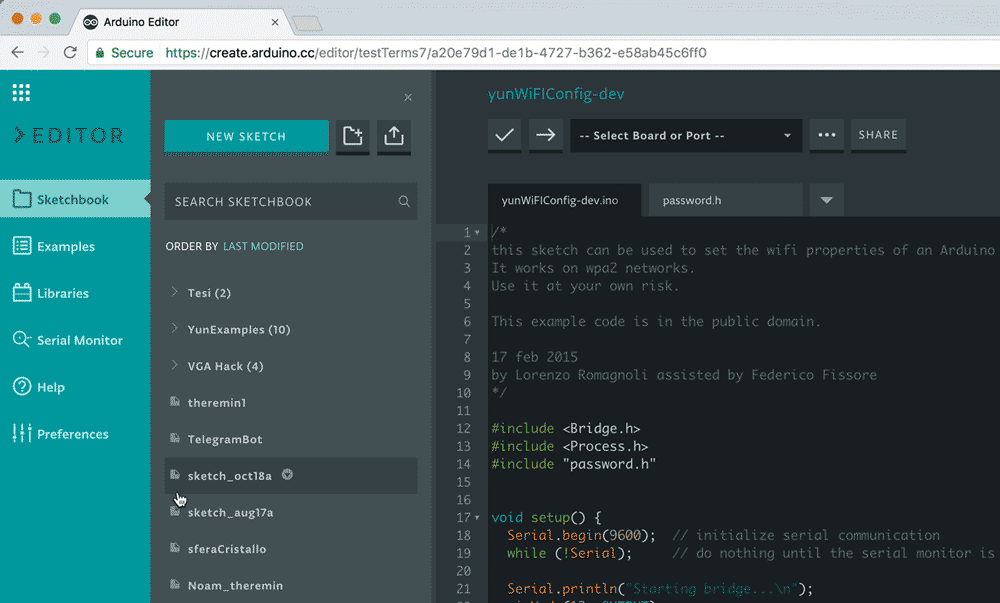Switch to the password.h tab
Viewport: 1000px width, 603px height.
pyautogui.click(x=726, y=200)
